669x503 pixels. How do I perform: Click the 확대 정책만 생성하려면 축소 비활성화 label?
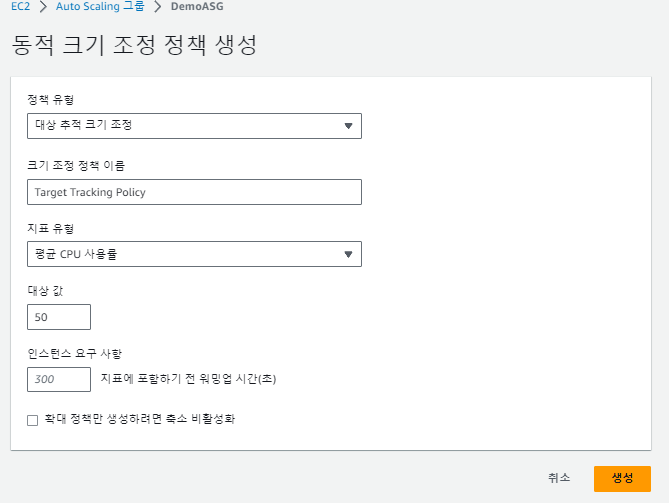[x=140, y=419]
